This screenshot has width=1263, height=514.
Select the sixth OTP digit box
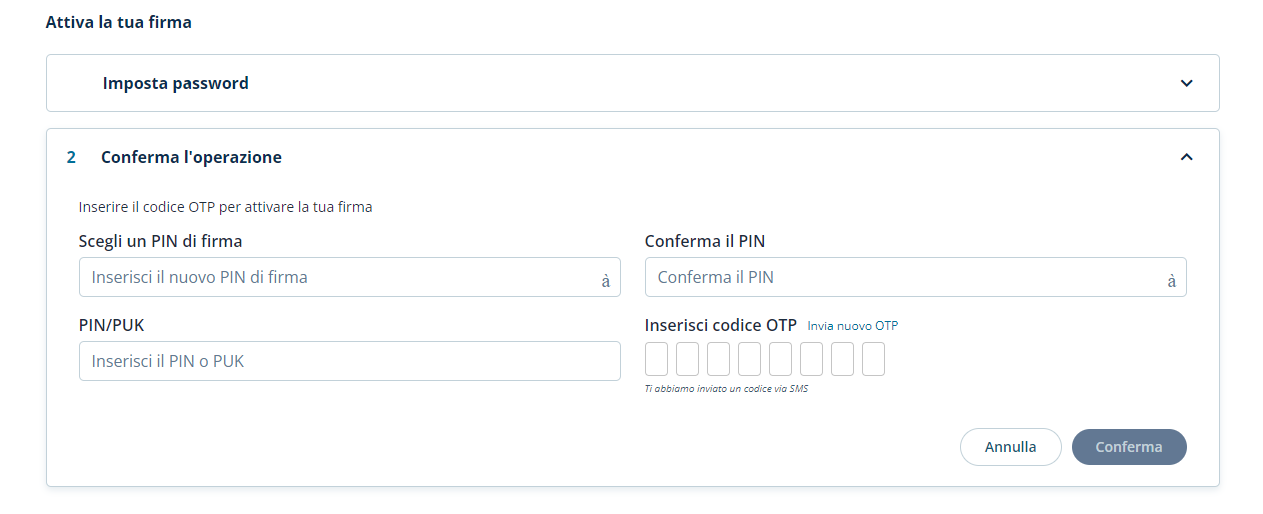(x=811, y=359)
